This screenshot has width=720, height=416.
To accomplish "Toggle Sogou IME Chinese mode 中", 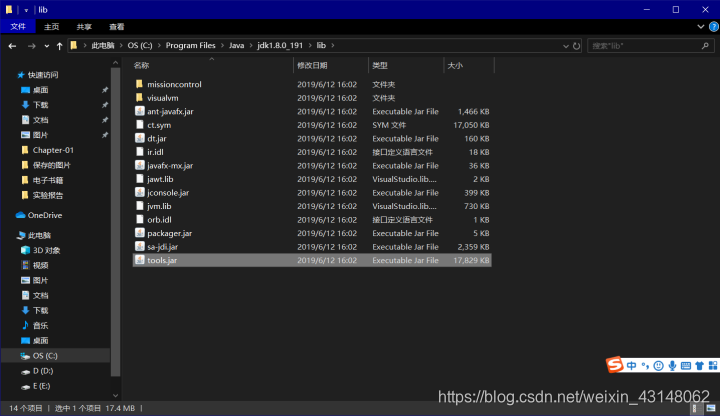I will [631, 365].
